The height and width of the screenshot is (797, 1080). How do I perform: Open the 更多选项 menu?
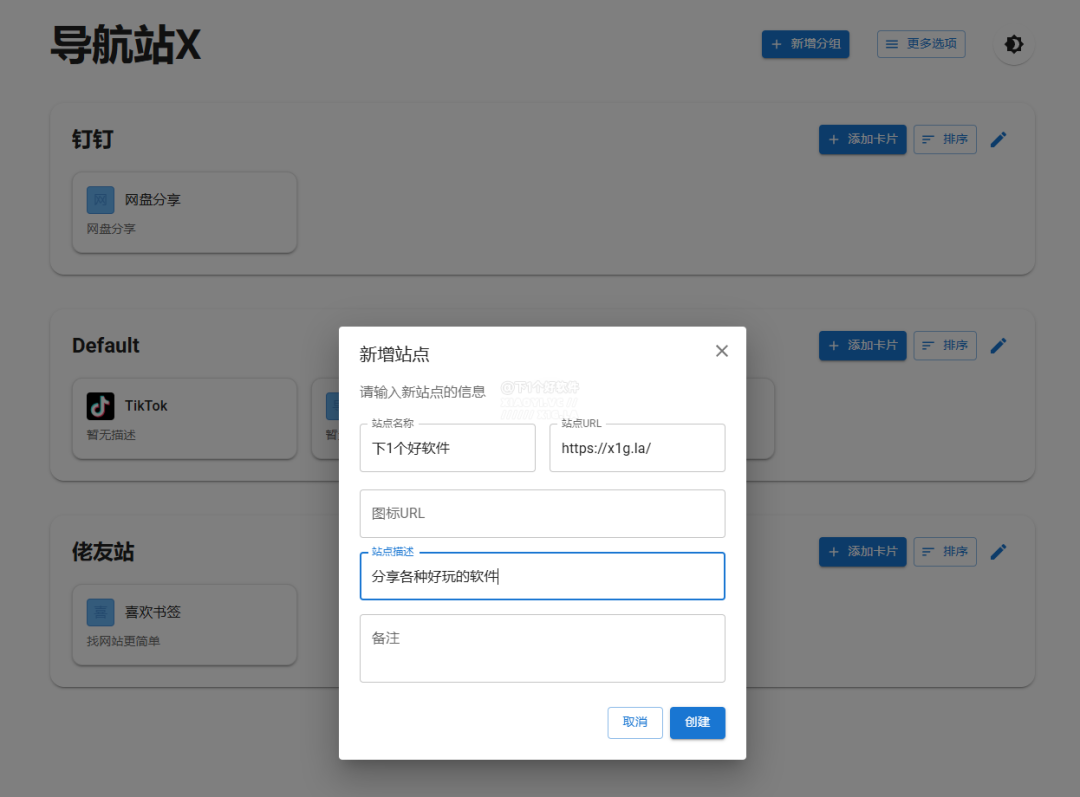921,44
